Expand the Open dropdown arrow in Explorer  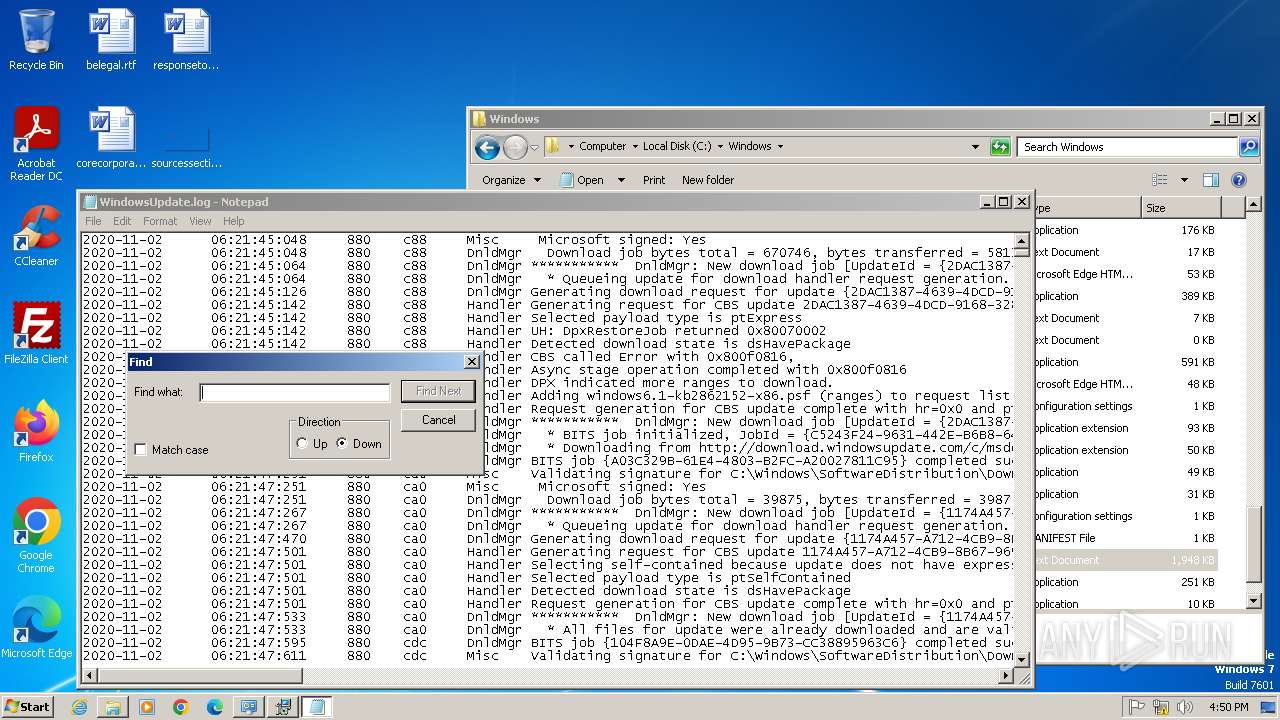click(620, 180)
